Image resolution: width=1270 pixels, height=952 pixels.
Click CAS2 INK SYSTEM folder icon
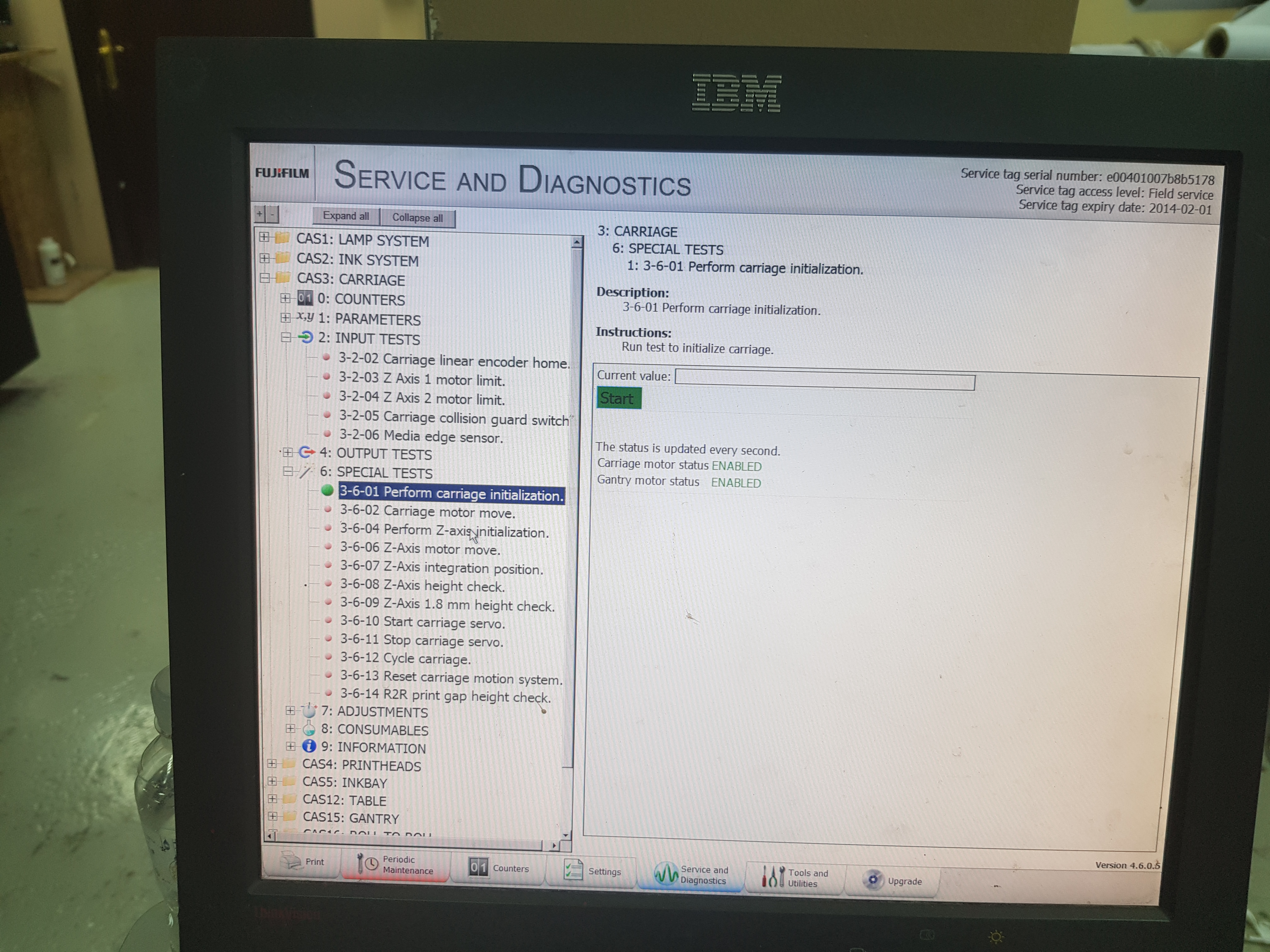(283, 258)
